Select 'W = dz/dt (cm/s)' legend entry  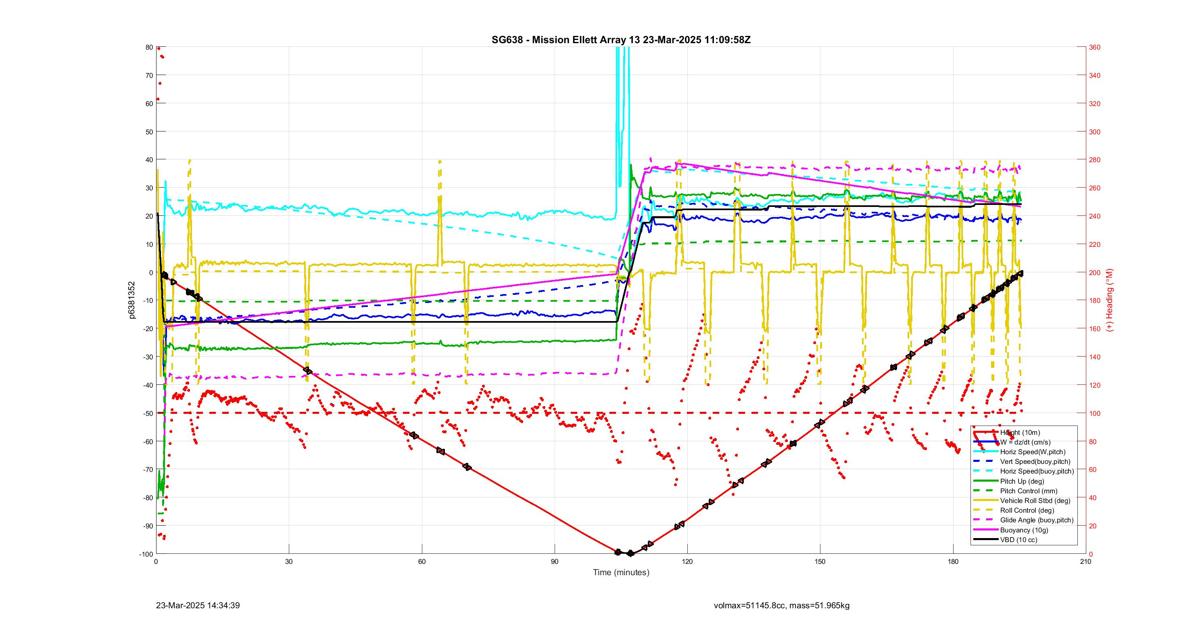(1025, 441)
